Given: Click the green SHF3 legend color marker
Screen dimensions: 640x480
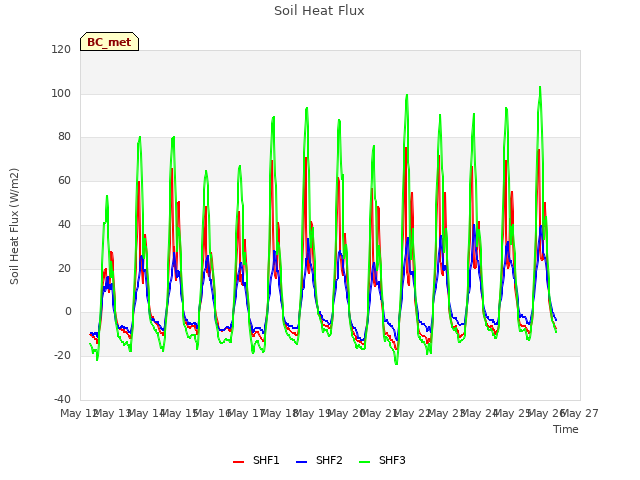Looking at the screenshot, I should coord(364,462).
